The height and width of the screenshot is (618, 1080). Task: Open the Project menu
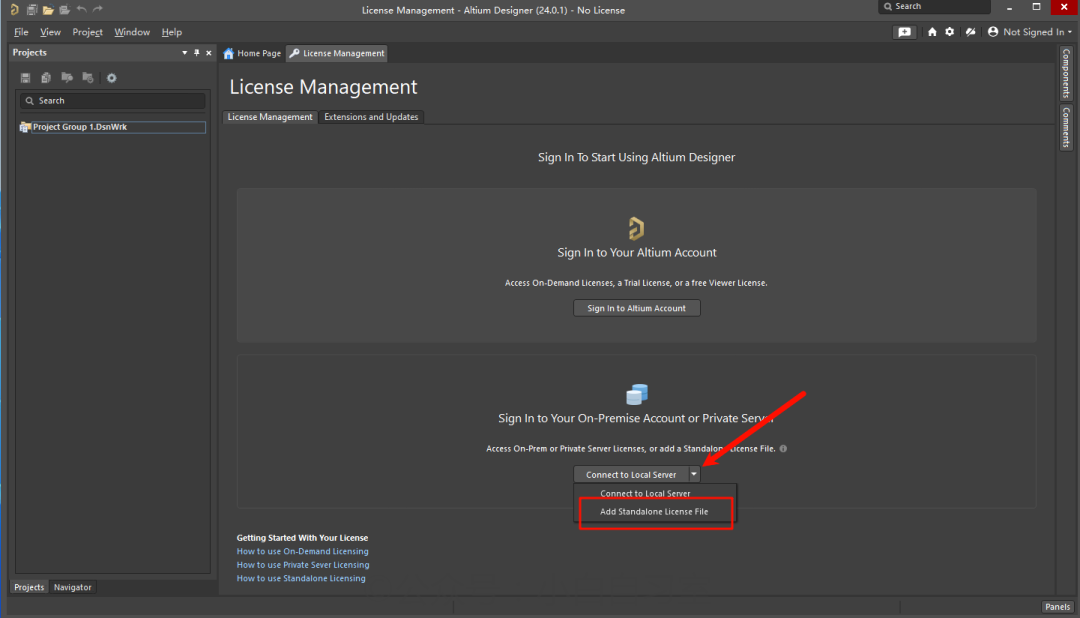tap(87, 32)
